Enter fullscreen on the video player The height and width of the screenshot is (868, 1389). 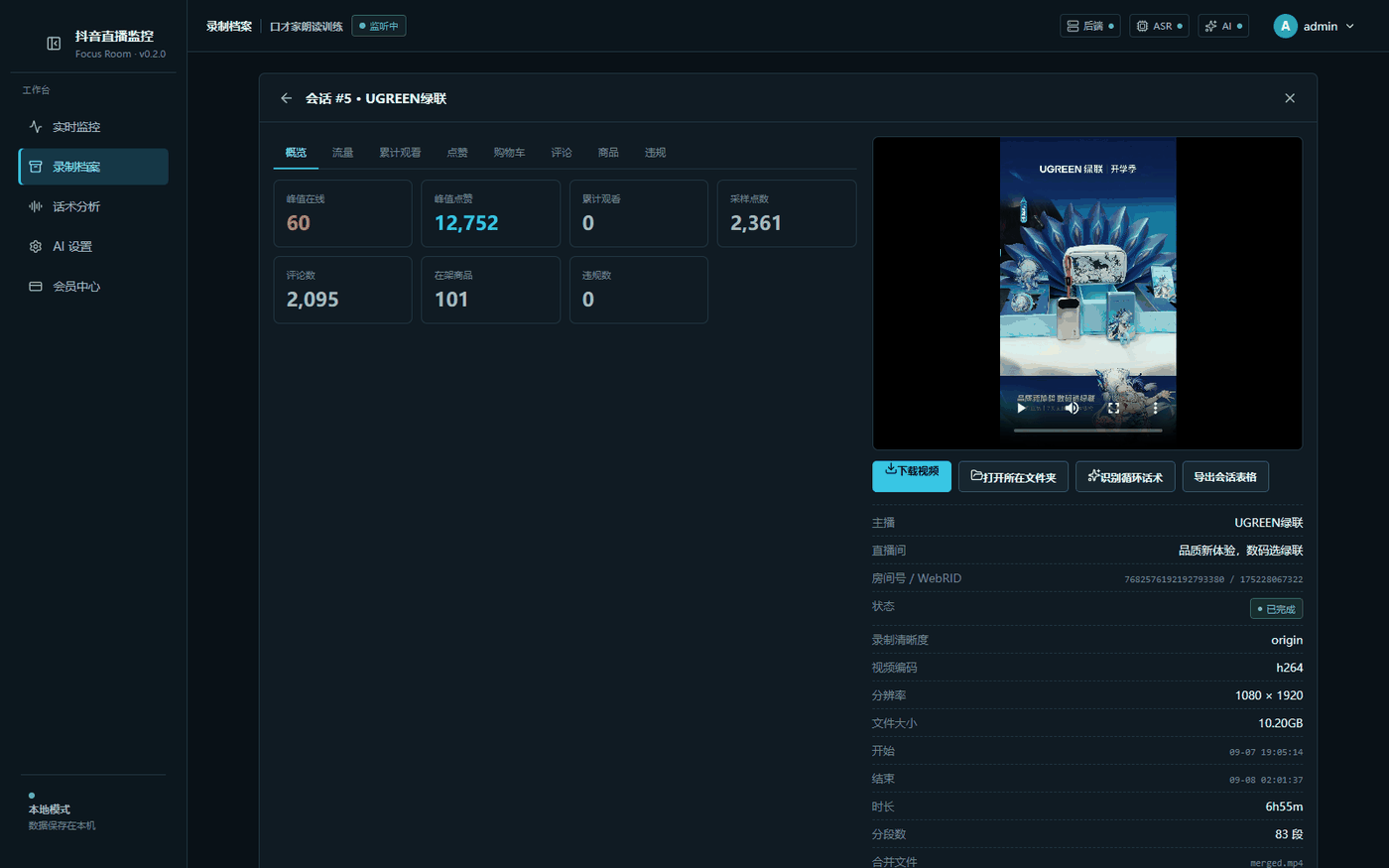click(x=1114, y=408)
